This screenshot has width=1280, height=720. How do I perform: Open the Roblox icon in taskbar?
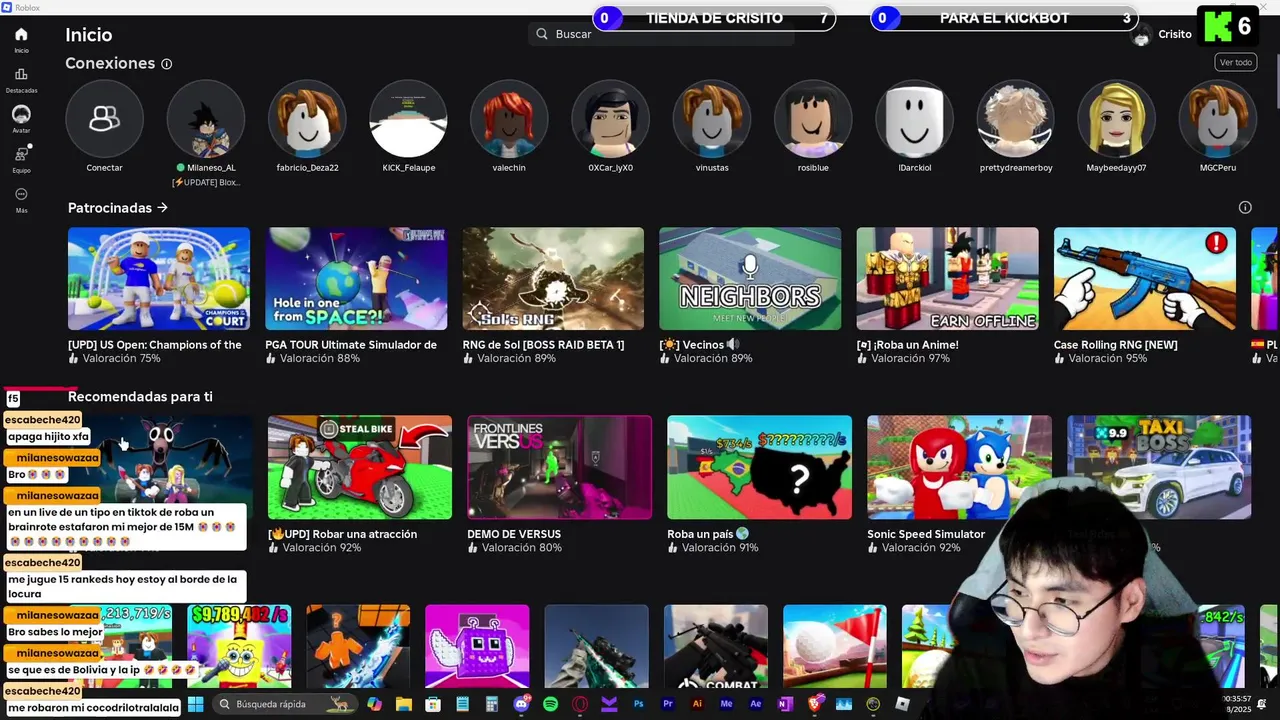(902, 704)
